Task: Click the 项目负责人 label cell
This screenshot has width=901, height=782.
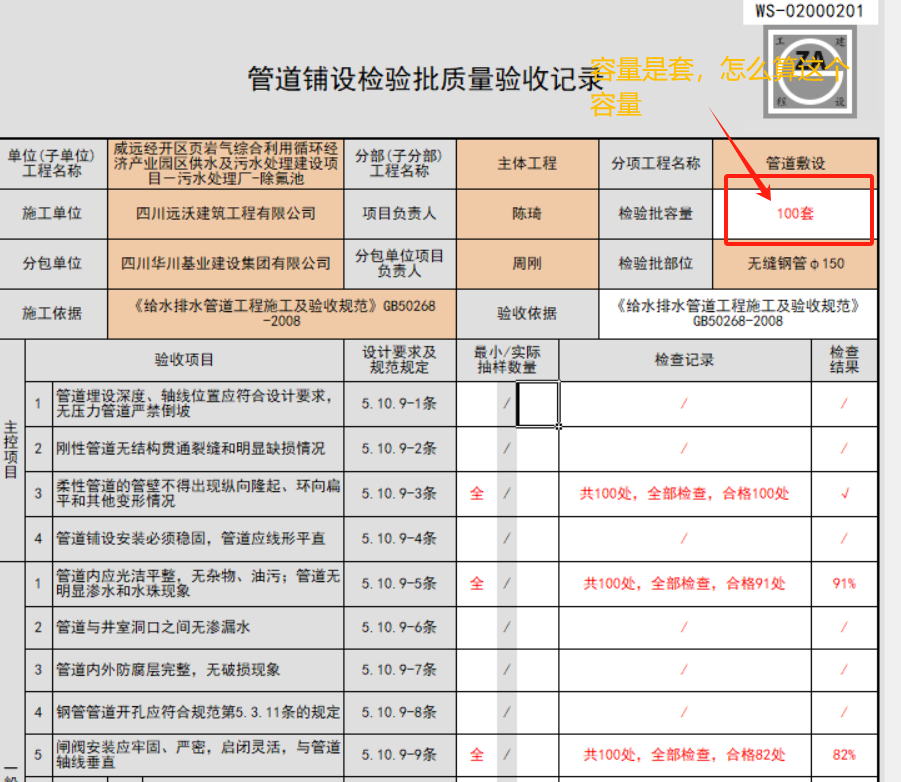Action: click(x=399, y=214)
